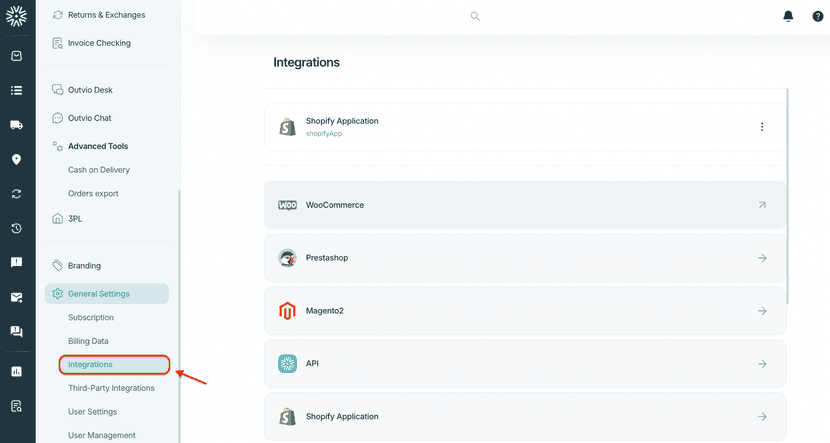Open the API integration row
830x443 pixels.
point(525,364)
